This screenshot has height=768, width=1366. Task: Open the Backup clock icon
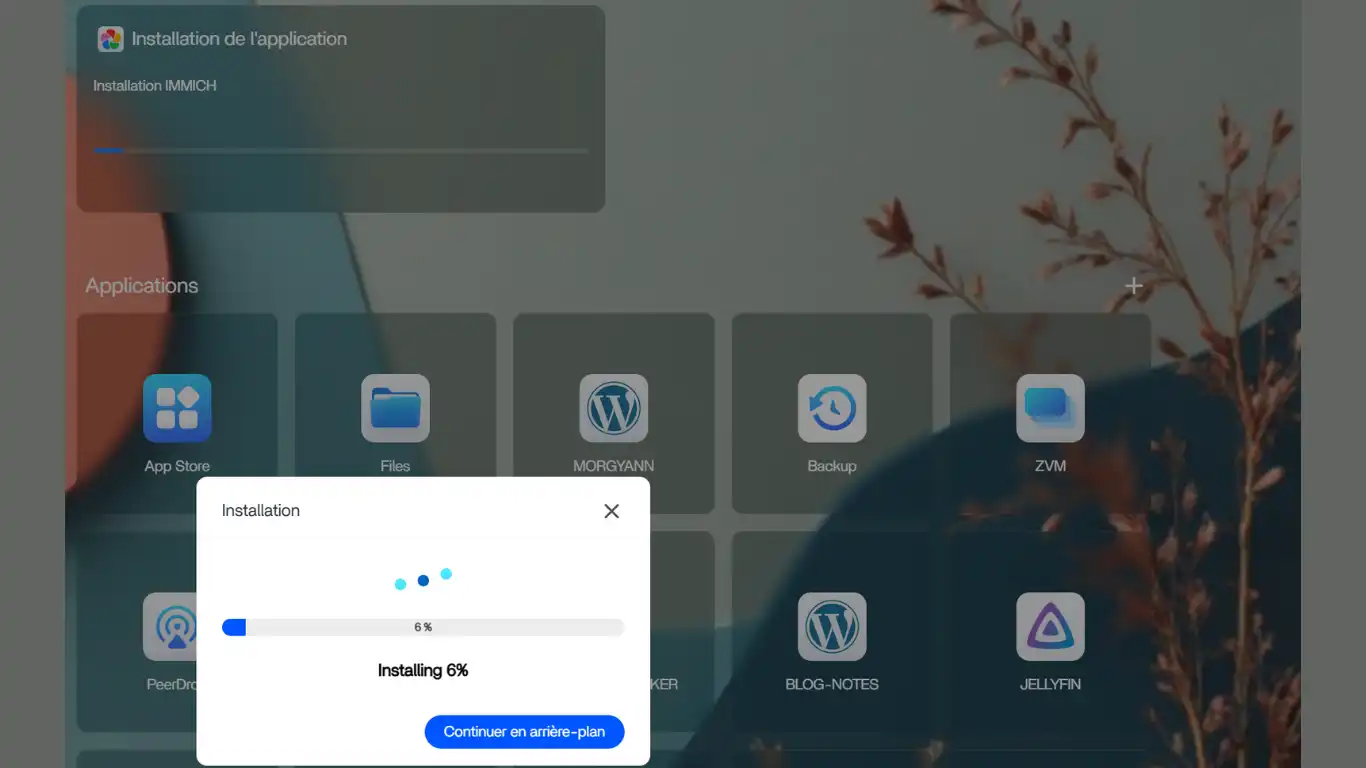point(831,409)
